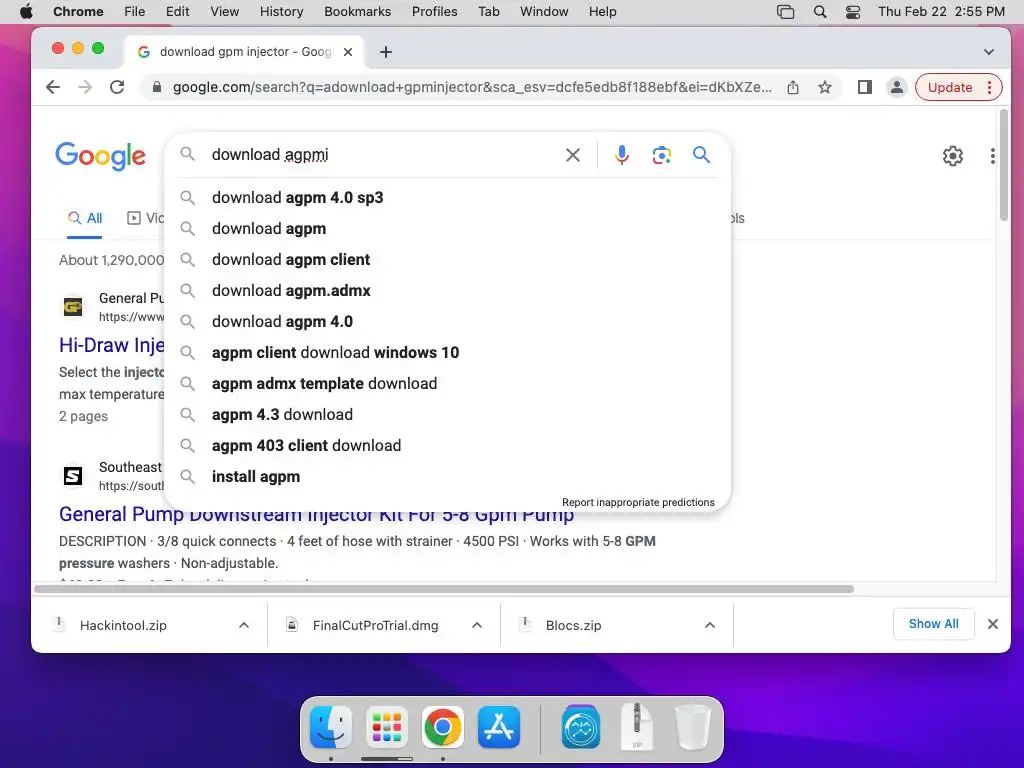Open Hackintool.zip download
The width and height of the screenshot is (1024, 768).
123,625
